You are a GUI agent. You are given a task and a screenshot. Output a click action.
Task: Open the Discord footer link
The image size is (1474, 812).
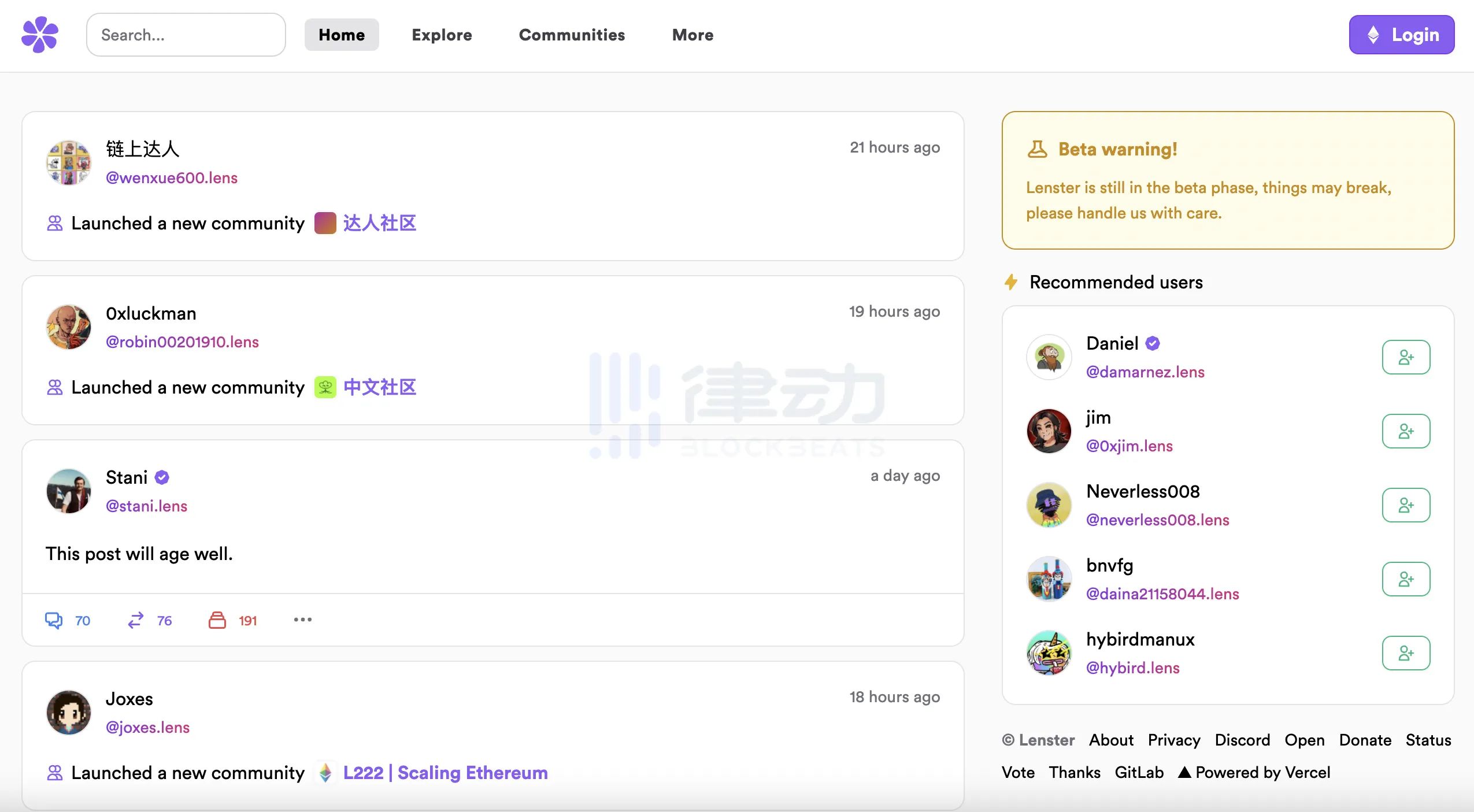click(1242, 740)
